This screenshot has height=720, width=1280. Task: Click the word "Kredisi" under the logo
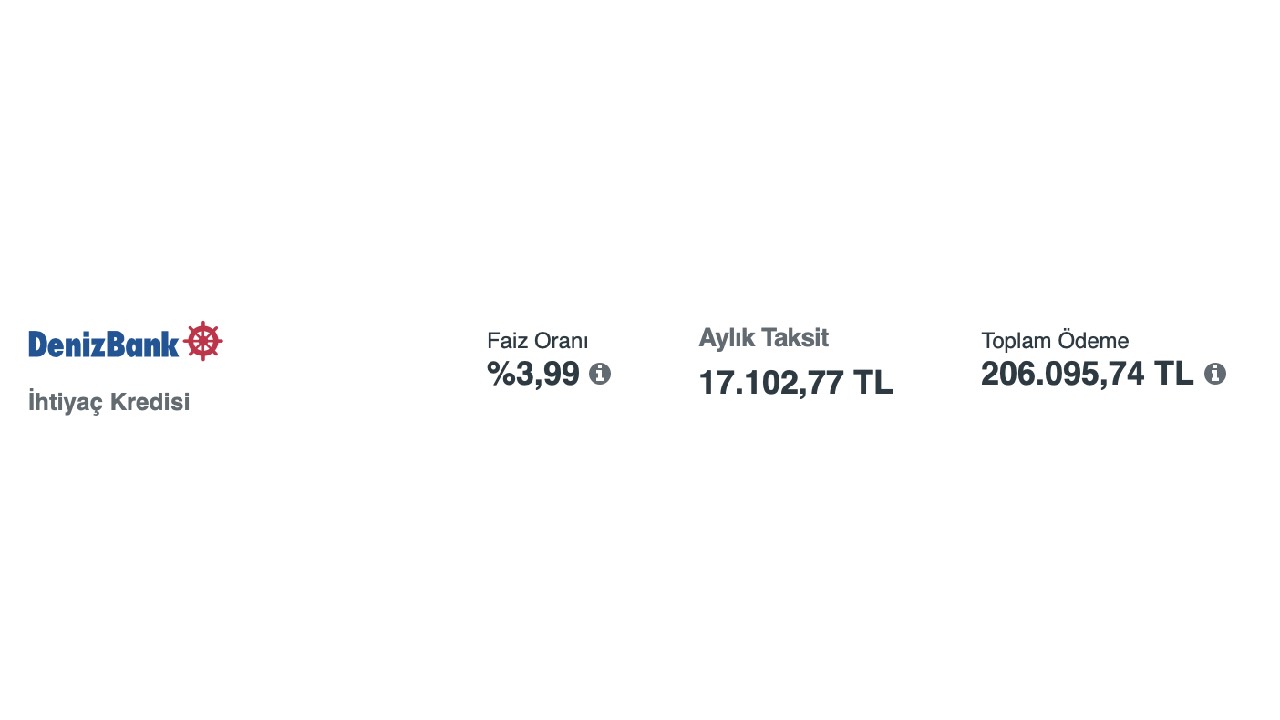[149, 402]
